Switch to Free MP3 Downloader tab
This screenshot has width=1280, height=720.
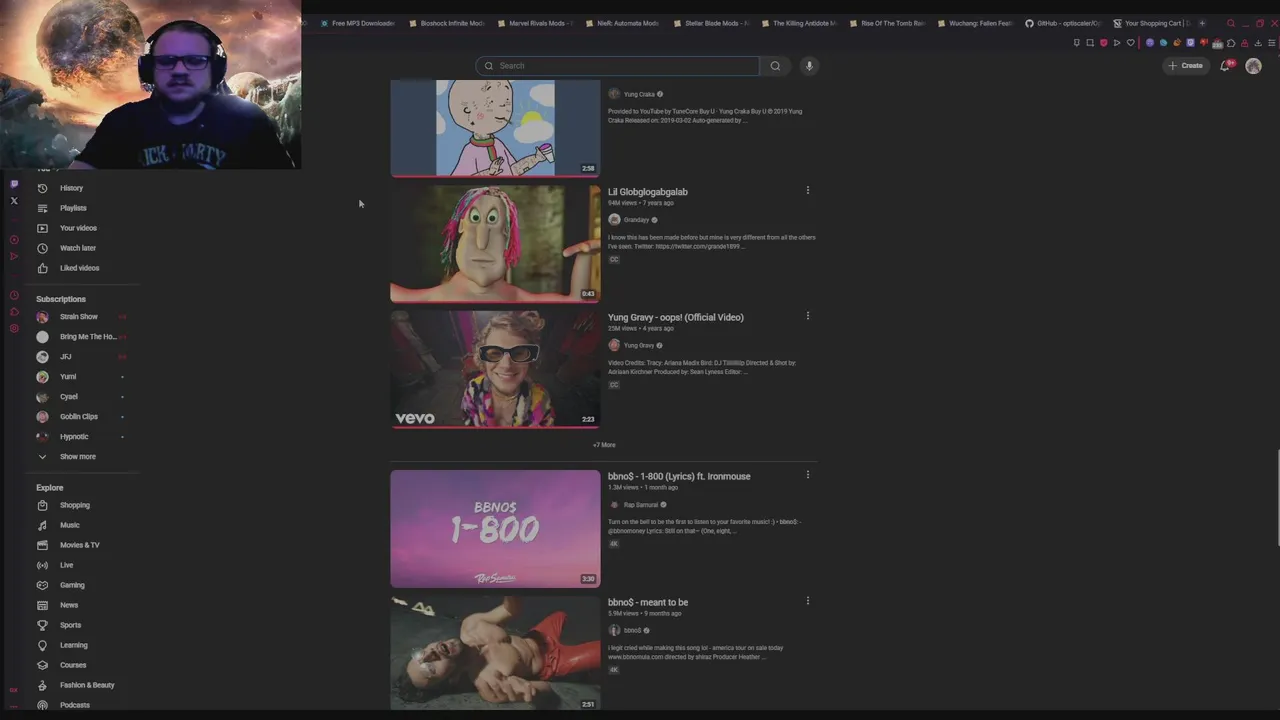(x=358, y=23)
